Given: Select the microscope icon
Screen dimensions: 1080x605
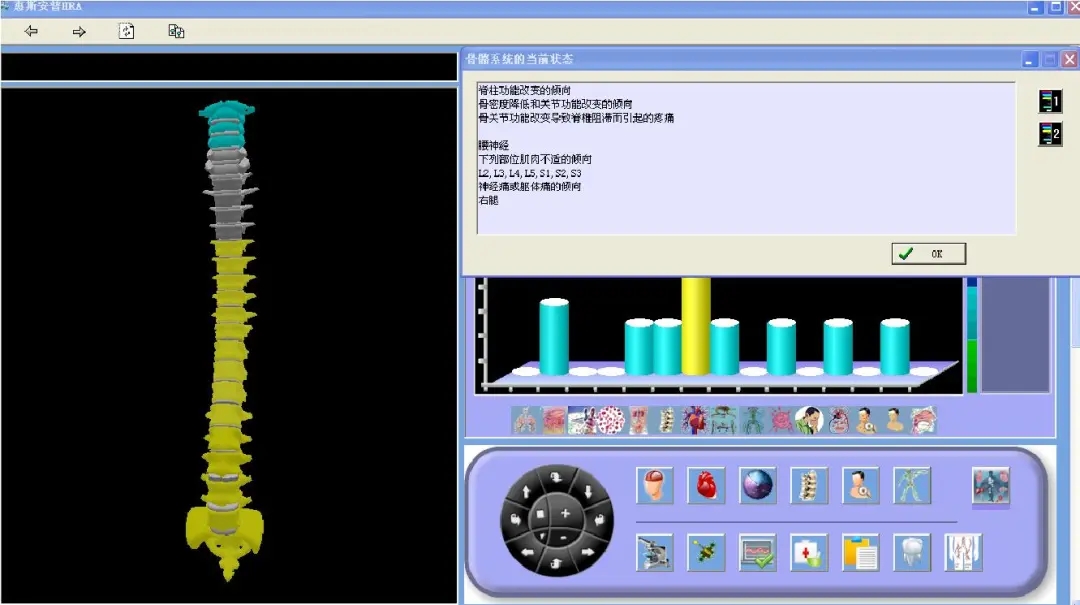Looking at the screenshot, I should tap(654, 552).
